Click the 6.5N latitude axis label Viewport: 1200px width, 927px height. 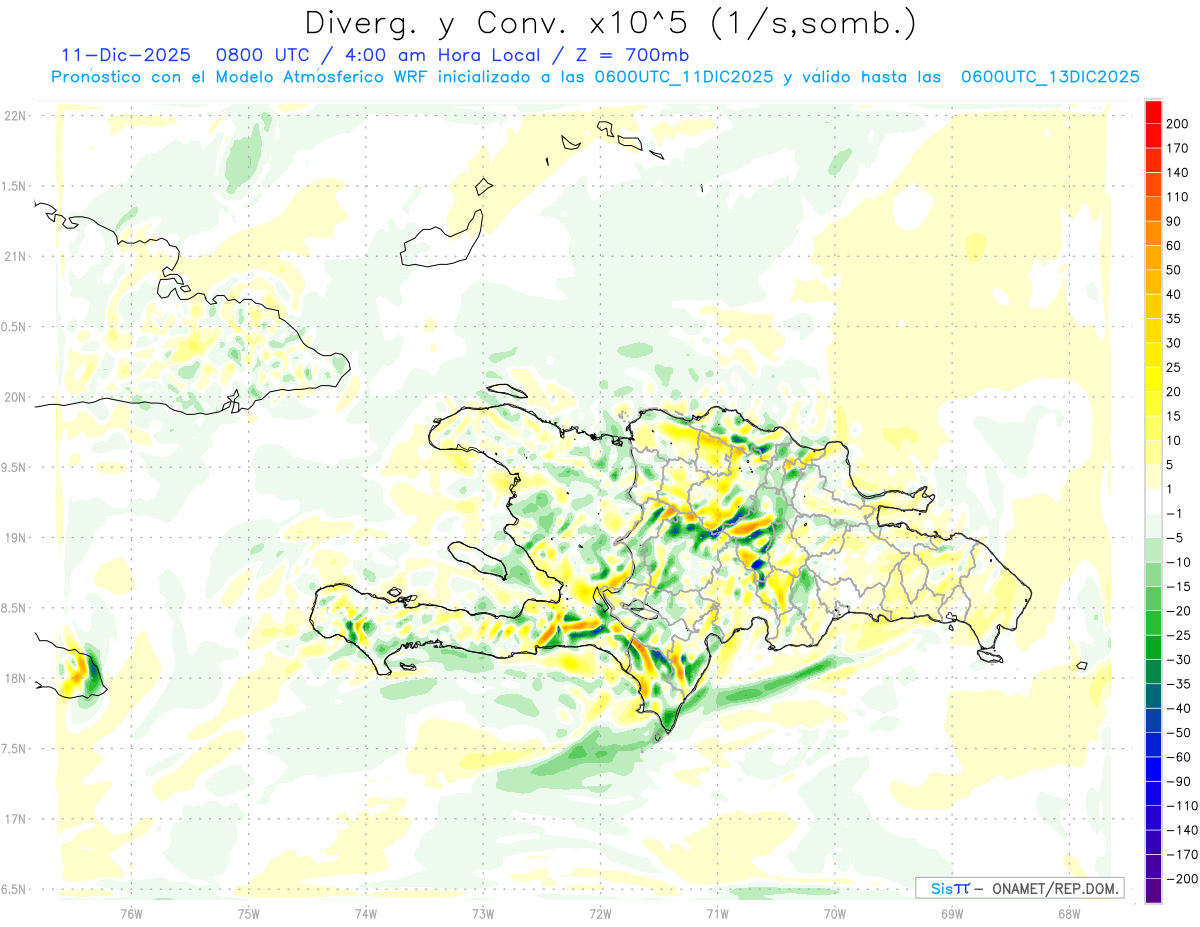tap(15, 889)
